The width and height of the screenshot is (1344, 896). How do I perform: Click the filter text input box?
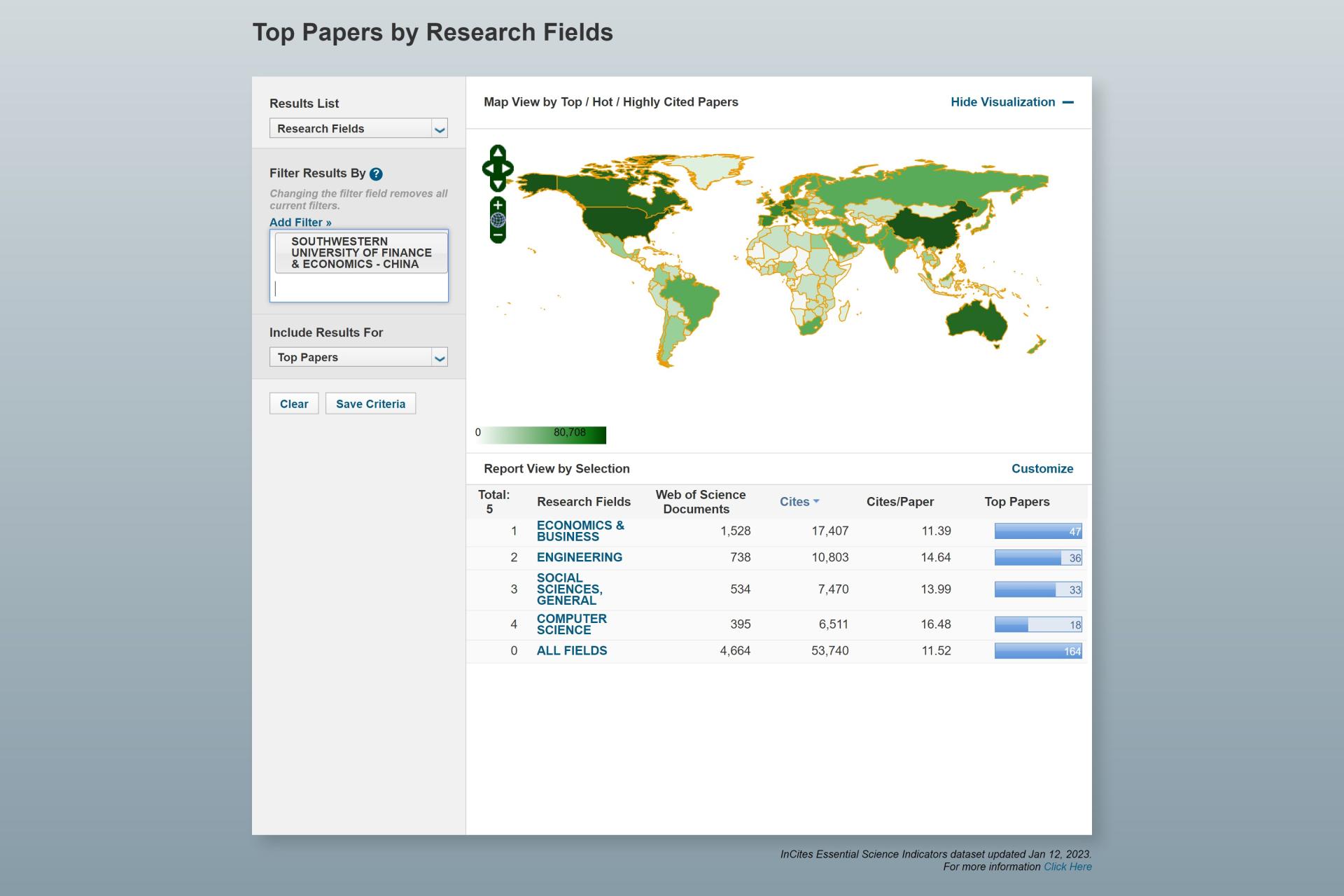click(x=358, y=288)
